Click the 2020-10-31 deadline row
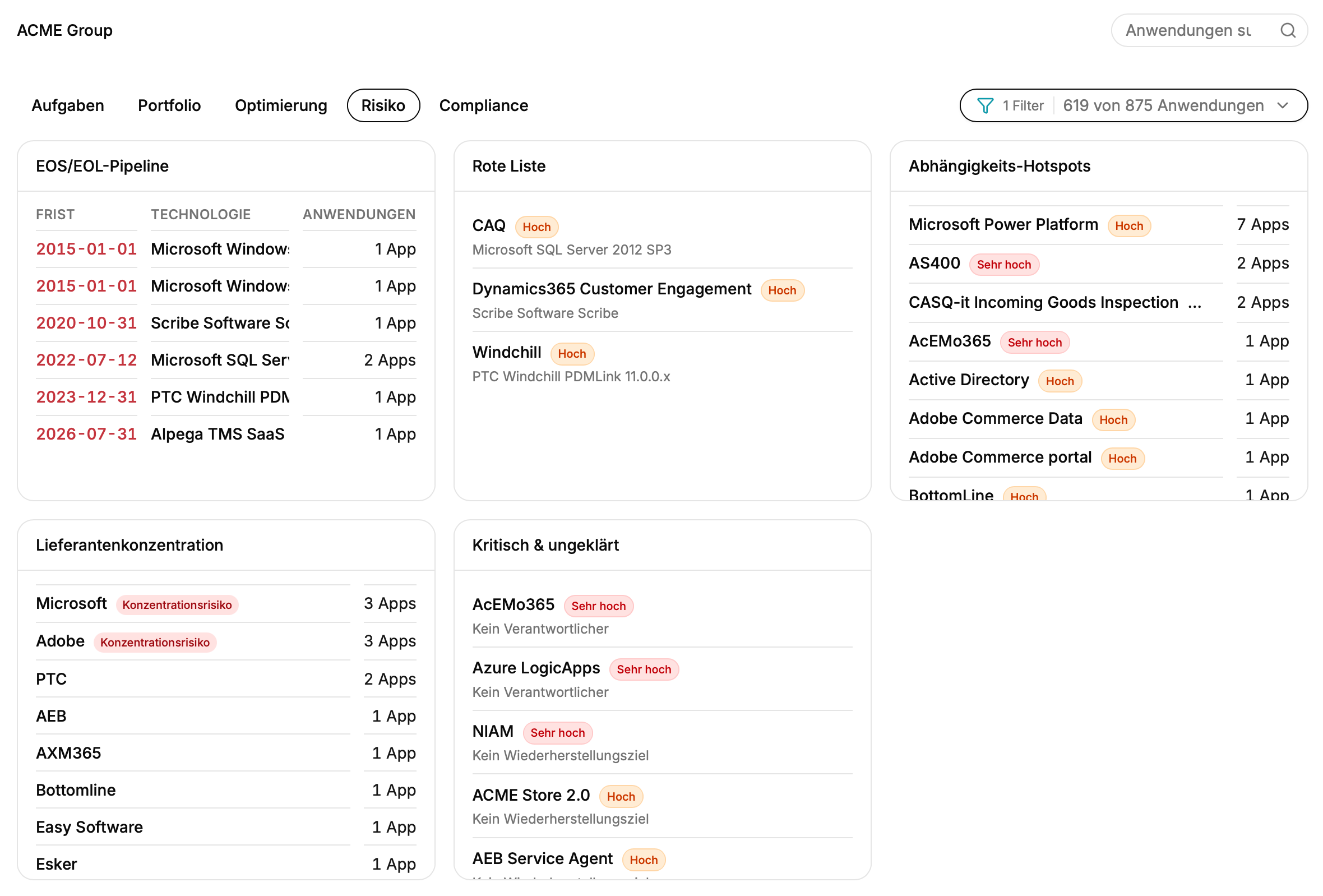The width and height of the screenshot is (1323, 896). point(226,323)
